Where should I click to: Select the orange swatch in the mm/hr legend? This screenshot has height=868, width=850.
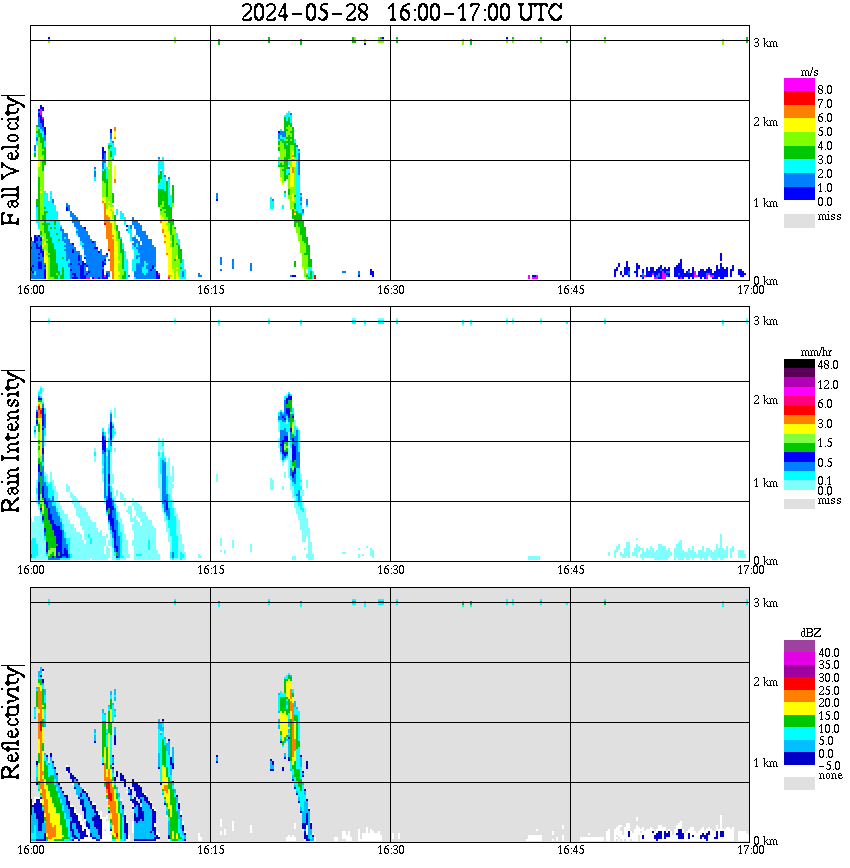[799, 420]
